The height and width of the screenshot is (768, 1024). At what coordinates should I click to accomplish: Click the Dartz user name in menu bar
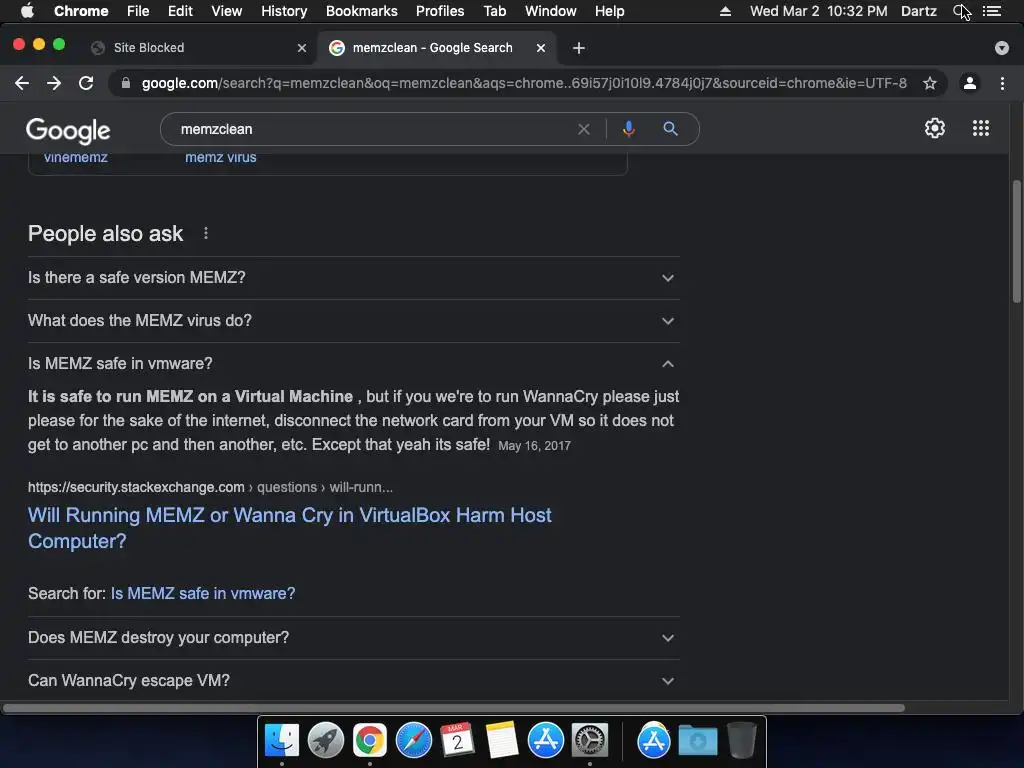919,11
